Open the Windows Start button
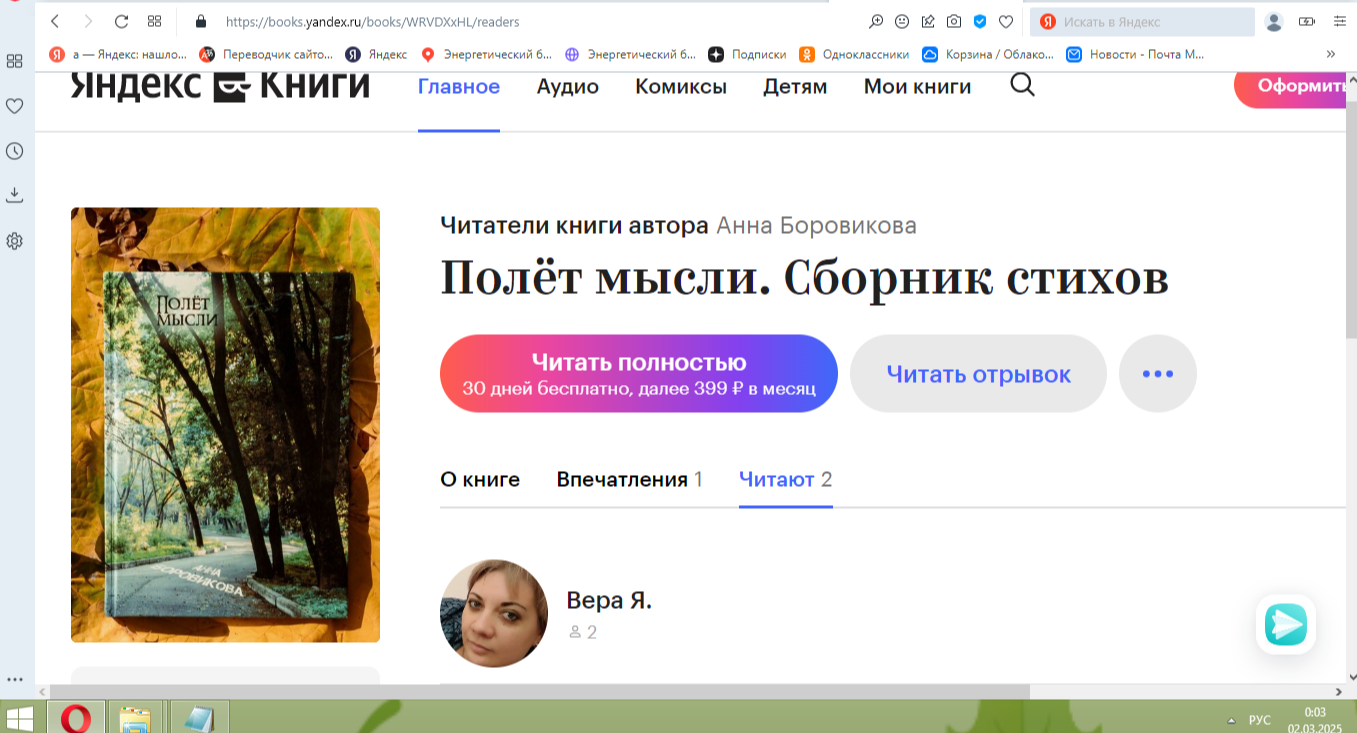This screenshot has width=1357, height=733. pyautogui.click(x=20, y=718)
